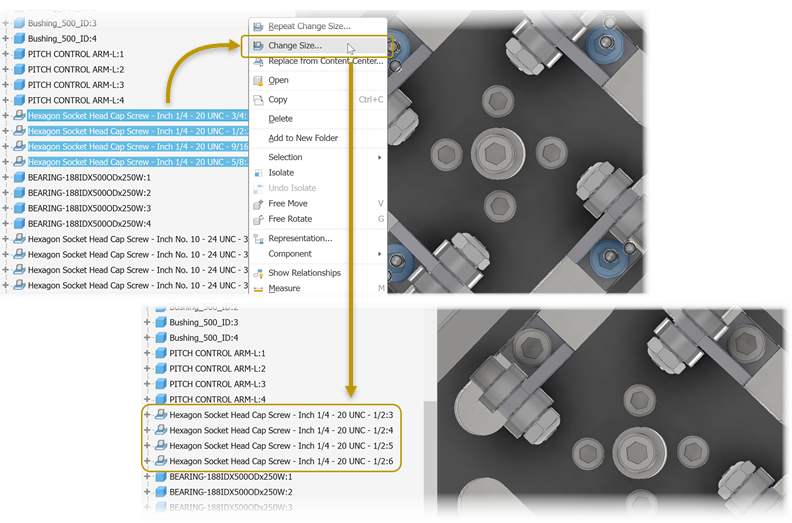Expand cap screw 1/2:4 node
Viewport: 792px width, 523px height.
pos(147,430)
